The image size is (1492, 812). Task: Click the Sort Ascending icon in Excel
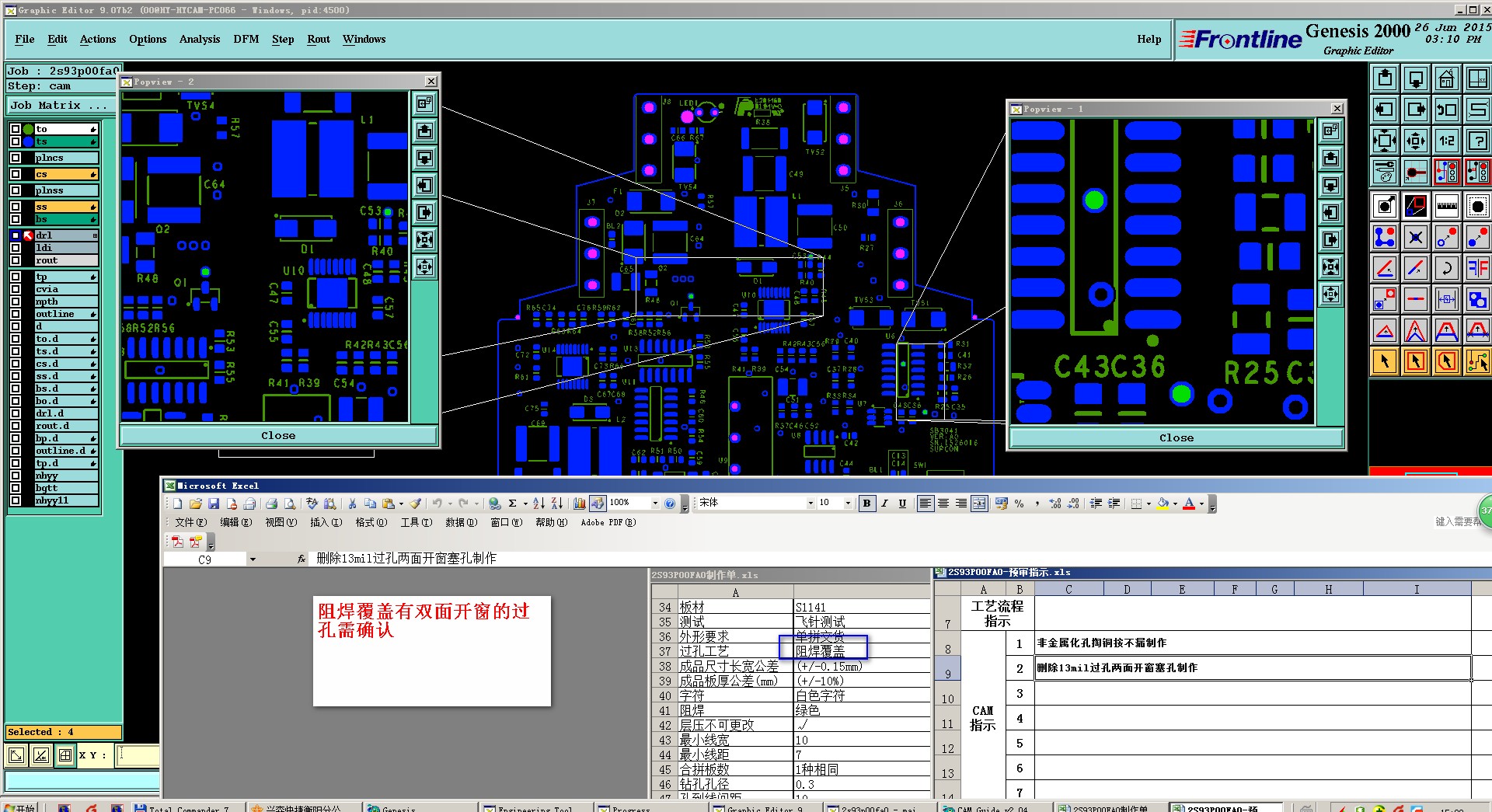(539, 504)
